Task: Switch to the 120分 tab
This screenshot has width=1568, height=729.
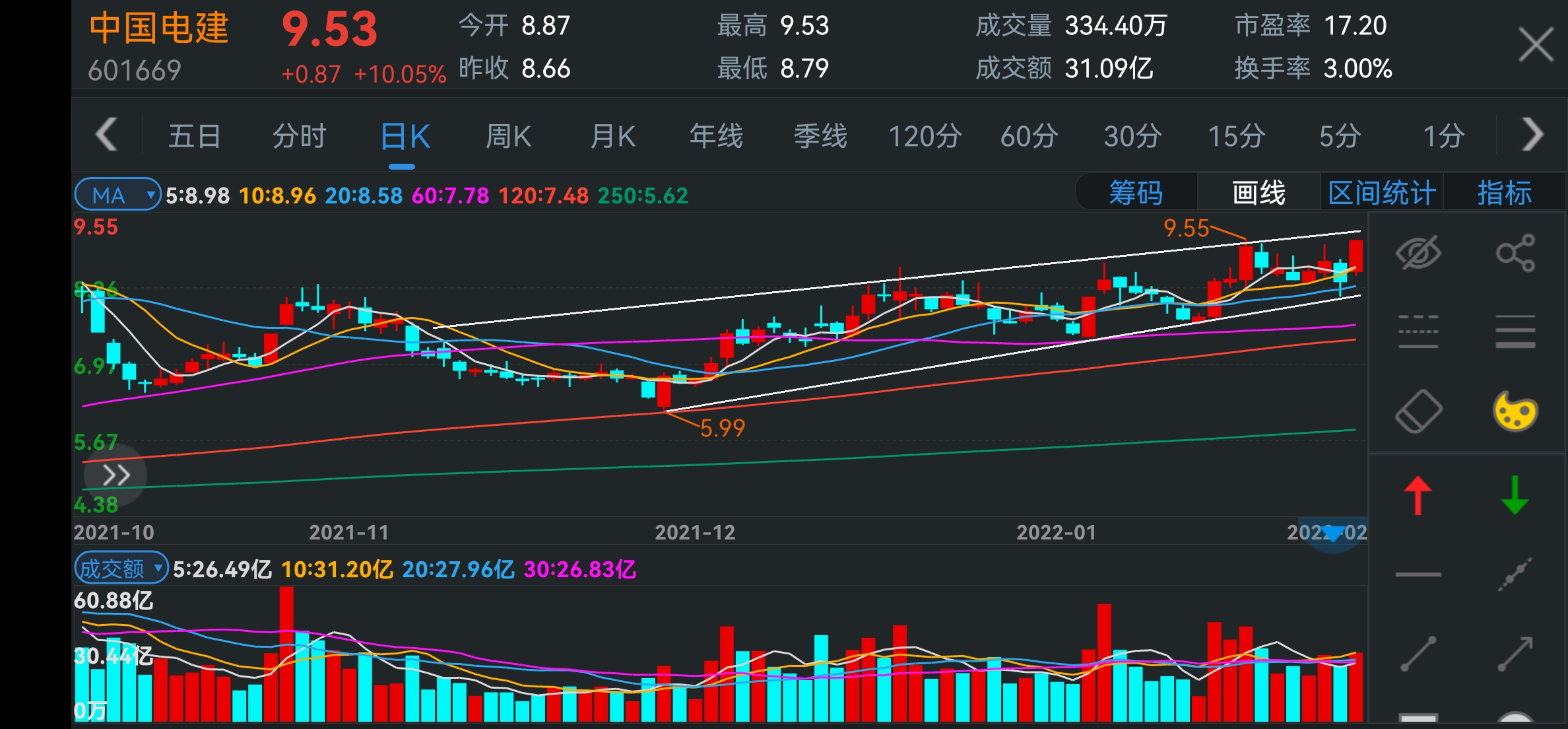Action: coord(925,136)
